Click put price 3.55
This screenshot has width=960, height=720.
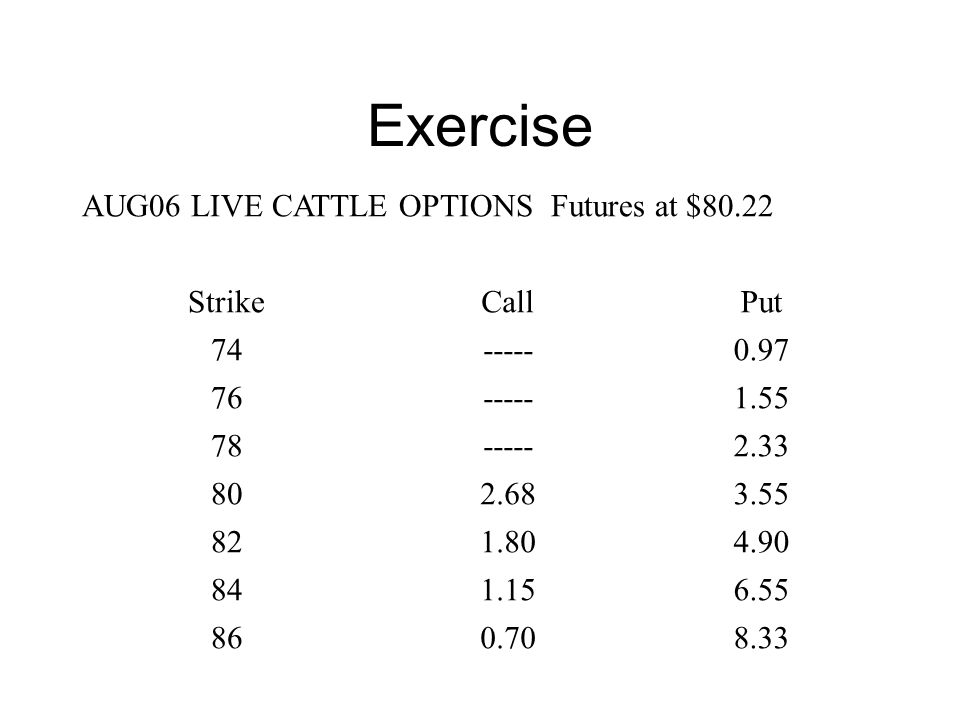(761, 494)
